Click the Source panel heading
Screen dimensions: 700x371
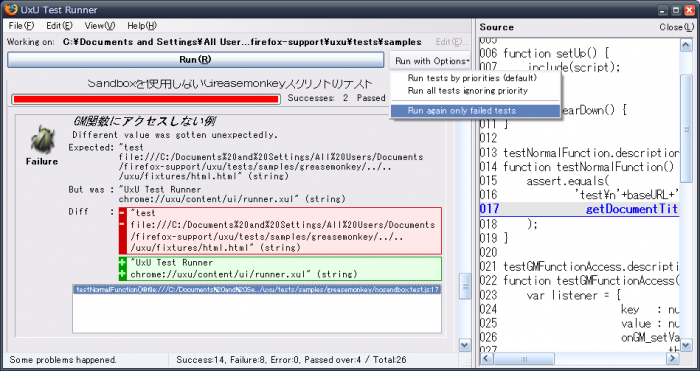tap(496, 27)
